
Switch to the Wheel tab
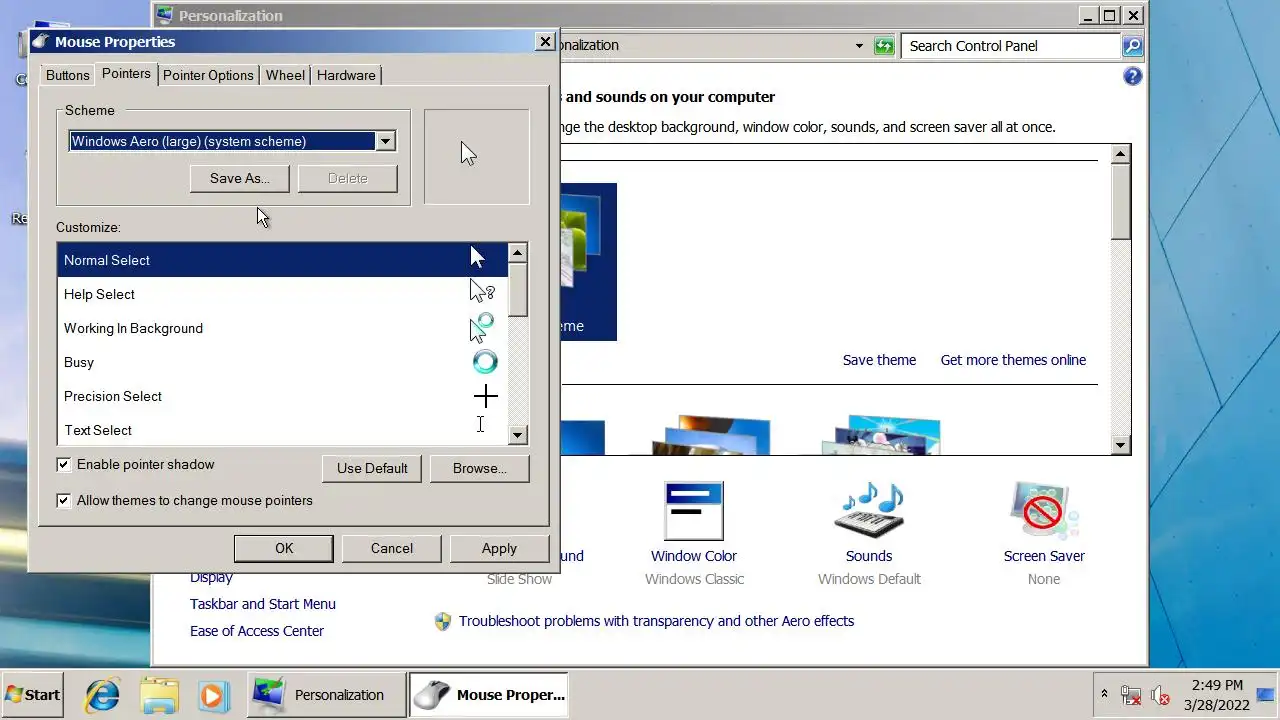point(285,75)
